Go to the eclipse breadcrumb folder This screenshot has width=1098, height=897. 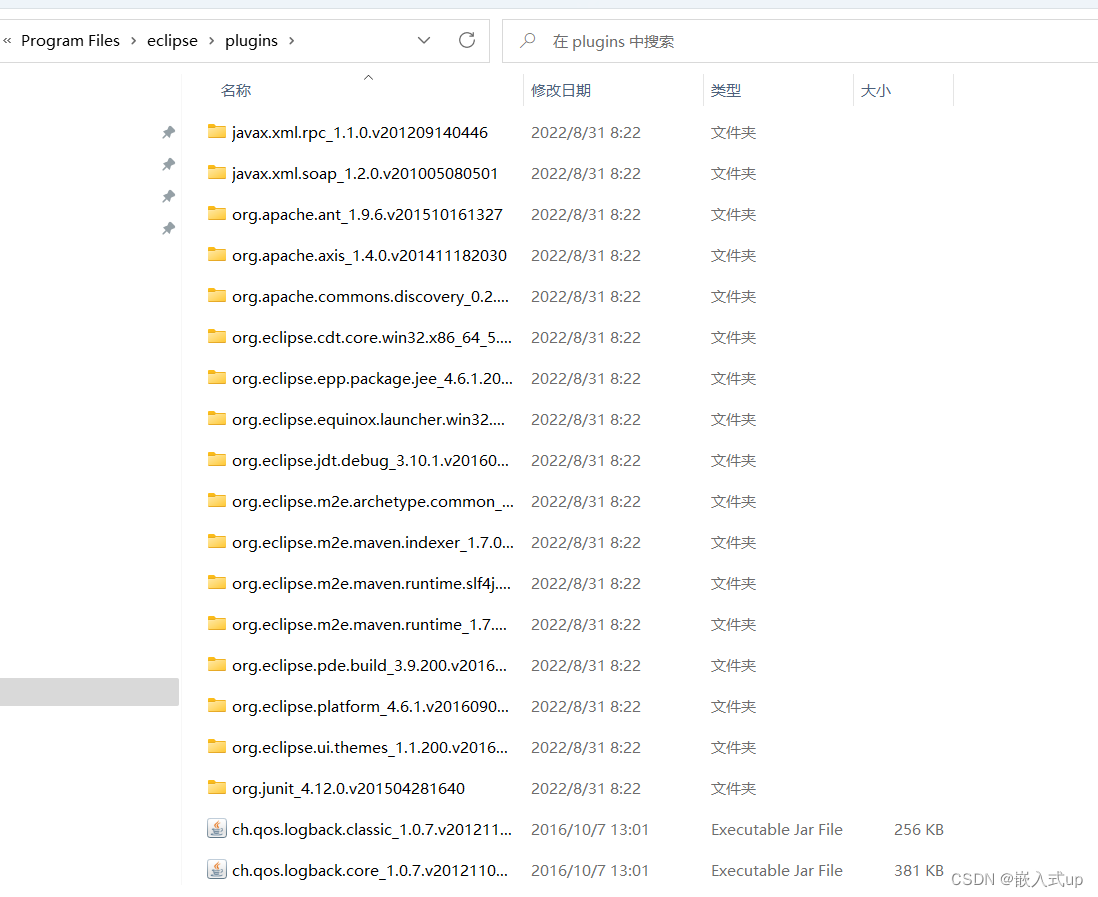pyautogui.click(x=172, y=41)
